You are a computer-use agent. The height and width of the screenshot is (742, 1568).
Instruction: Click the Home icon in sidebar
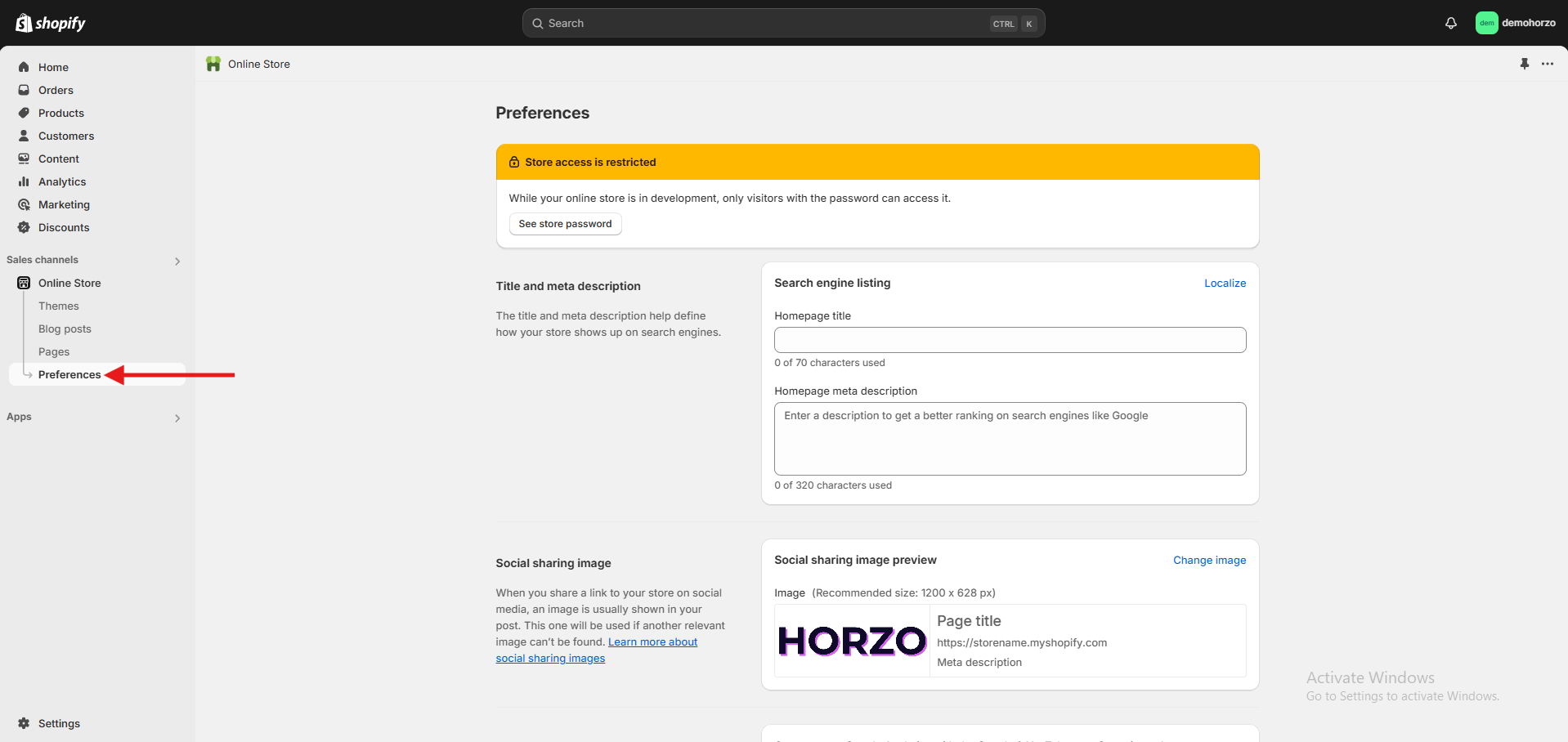click(x=24, y=67)
